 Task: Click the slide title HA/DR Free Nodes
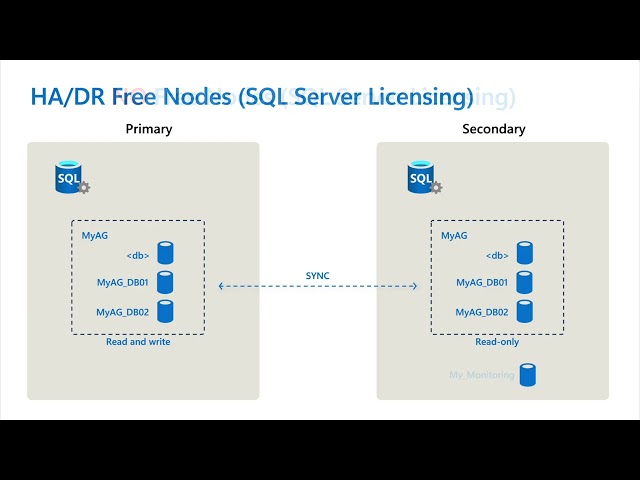(x=252, y=97)
